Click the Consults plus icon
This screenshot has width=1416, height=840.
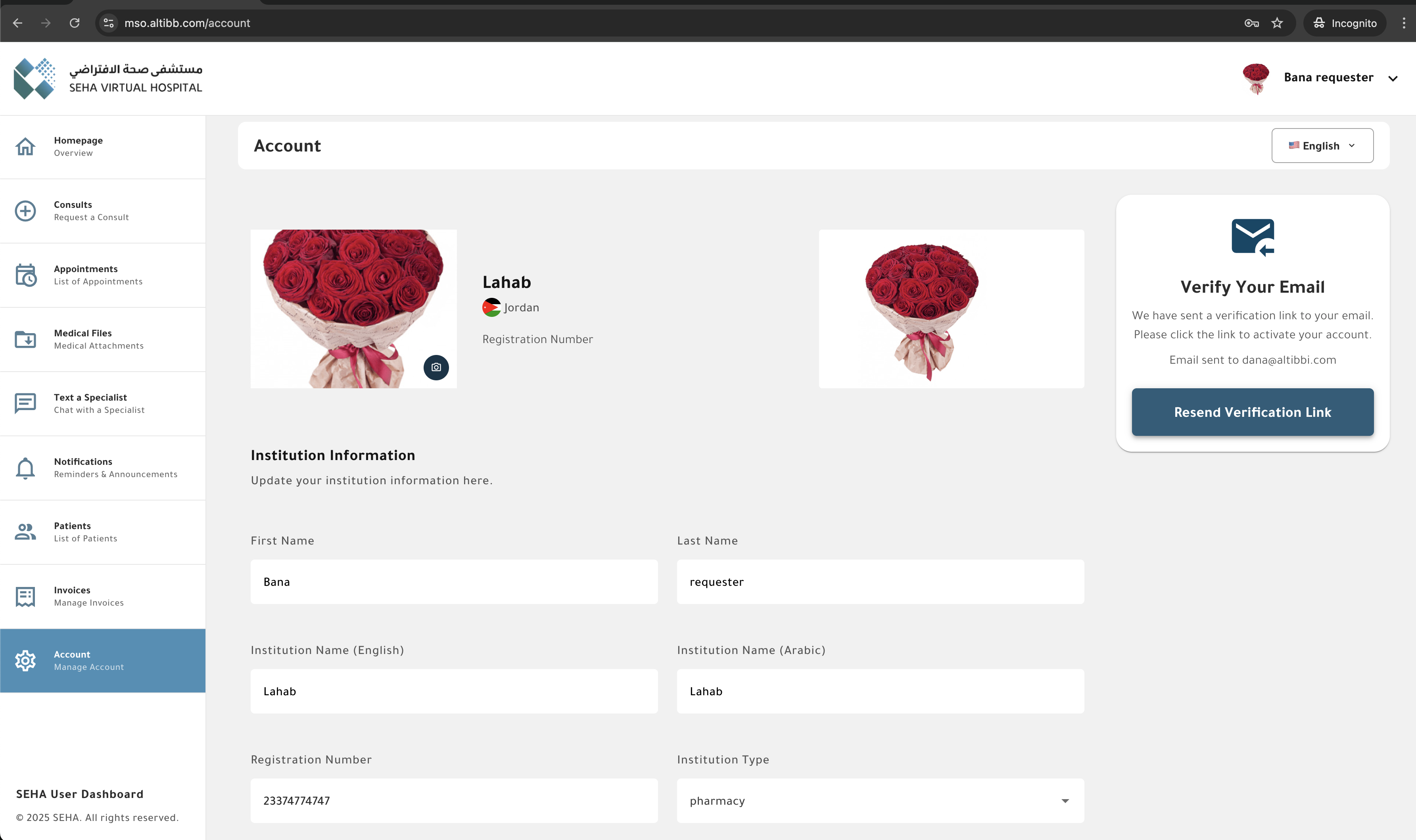tap(25, 211)
